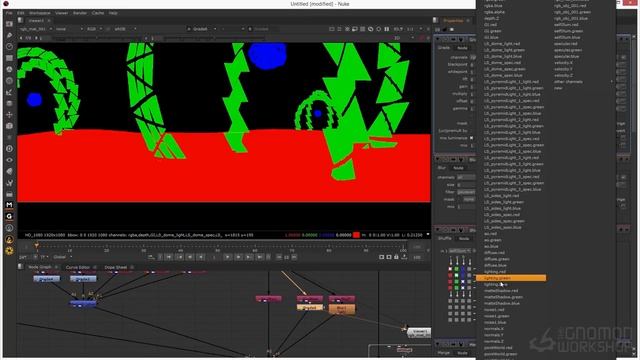Click the yellow gear icon at toolbar bottom

[x=9, y=251]
